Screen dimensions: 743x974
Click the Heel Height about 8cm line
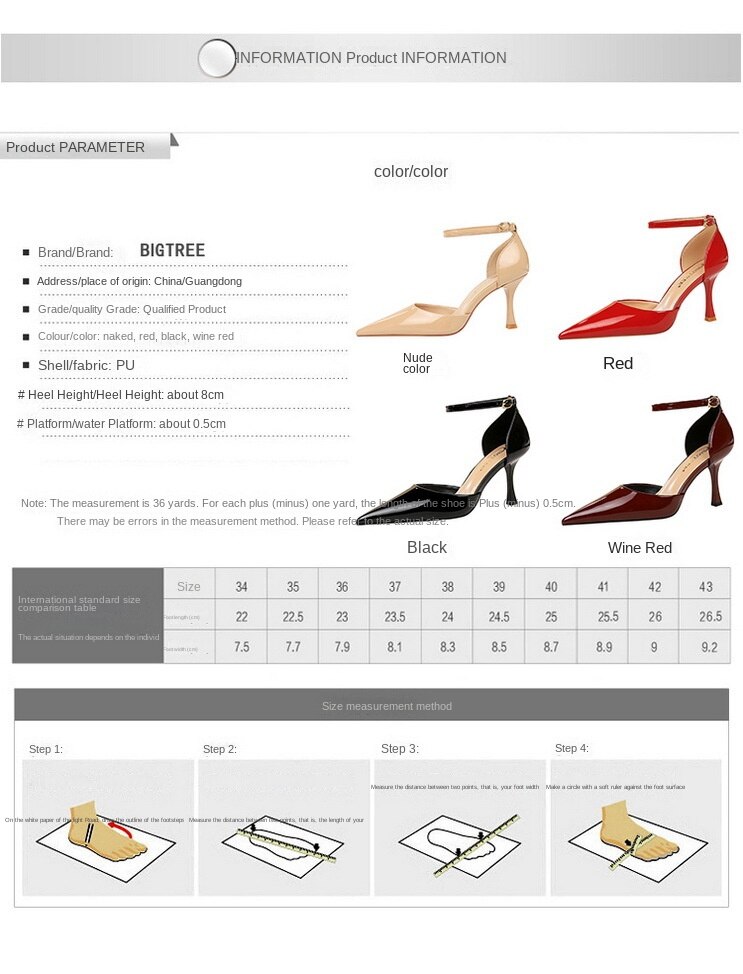click(x=121, y=394)
